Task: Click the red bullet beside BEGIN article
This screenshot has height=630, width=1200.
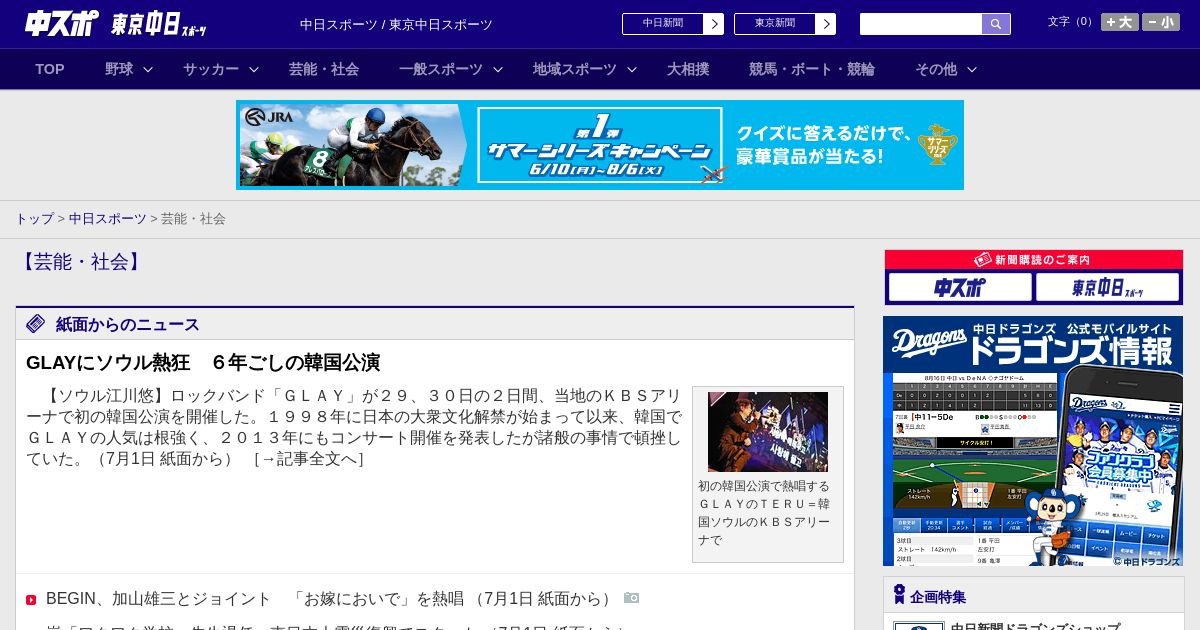Action: click(31, 600)
